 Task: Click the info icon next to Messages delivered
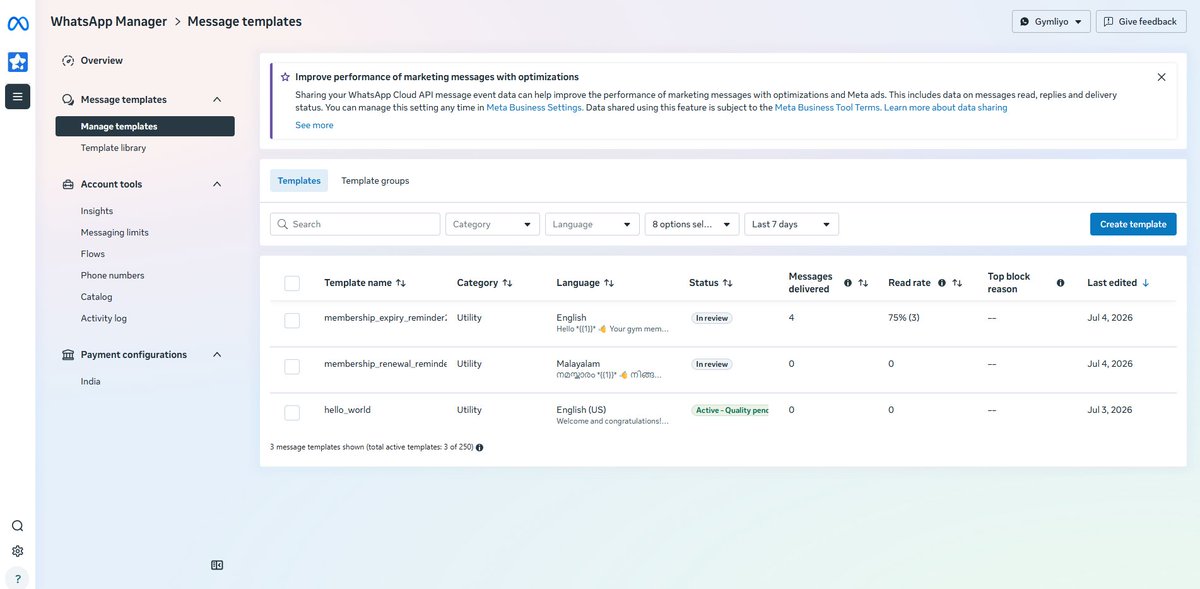848,283
